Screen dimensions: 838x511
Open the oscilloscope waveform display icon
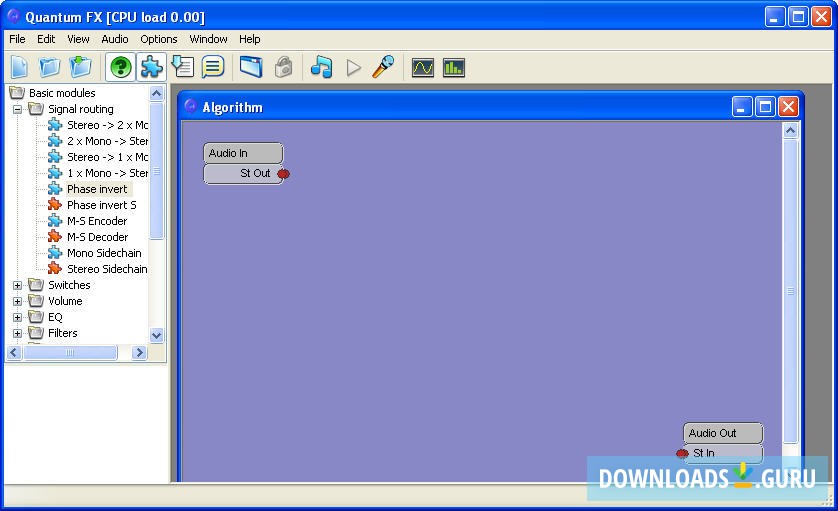pyautogui.click(x=423, y=68)
